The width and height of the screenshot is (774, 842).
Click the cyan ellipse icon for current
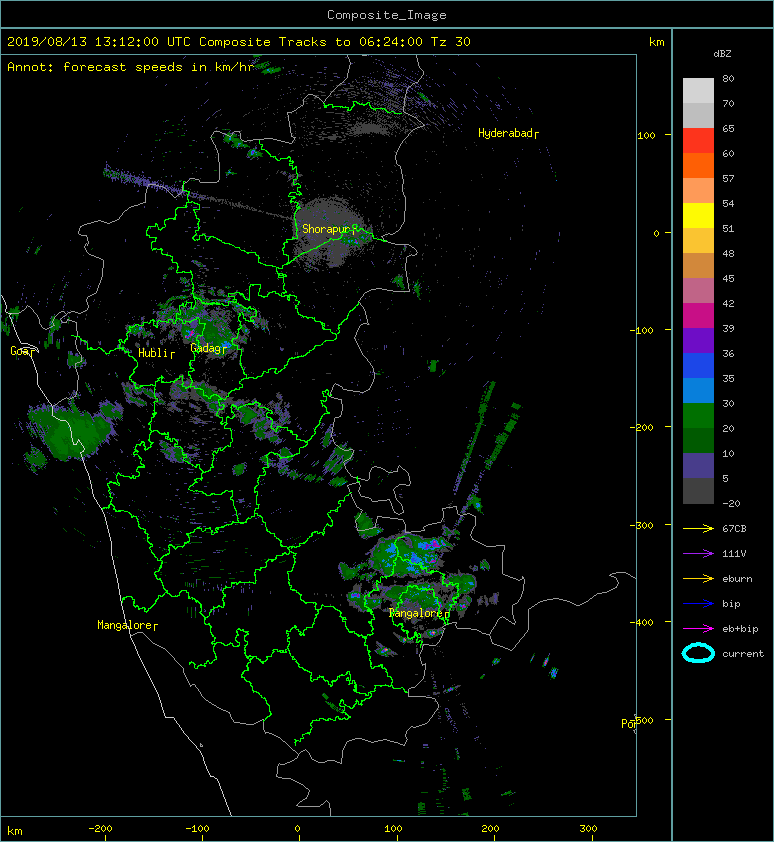pyautogui.click(x=698, y=654)
